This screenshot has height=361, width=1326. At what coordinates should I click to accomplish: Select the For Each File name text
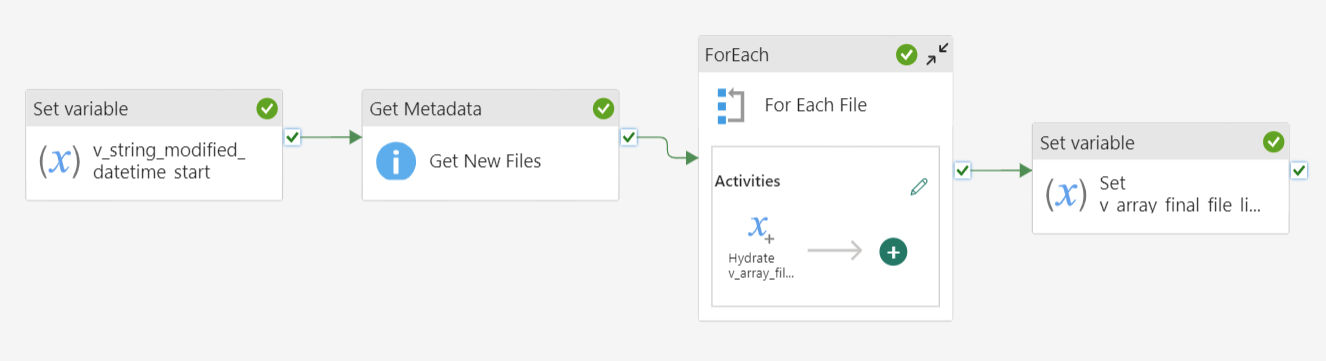coord(815,105)
